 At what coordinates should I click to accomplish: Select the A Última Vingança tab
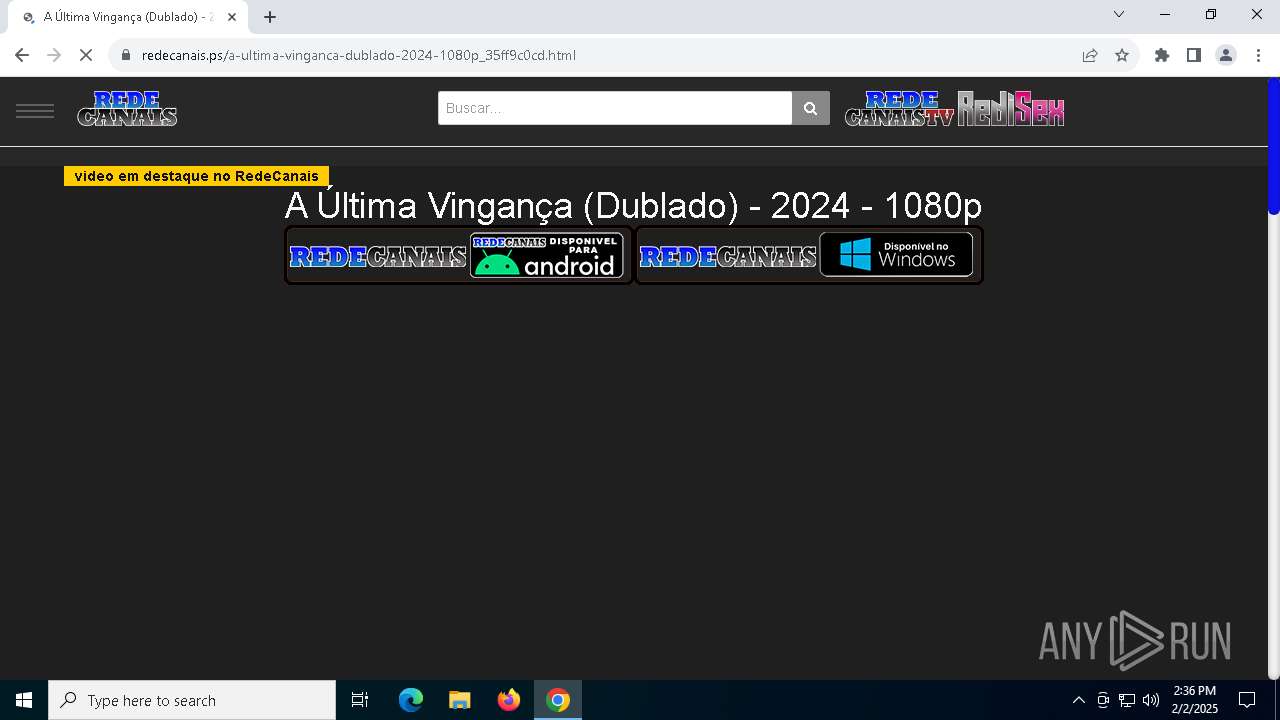(x=128, y=17)
